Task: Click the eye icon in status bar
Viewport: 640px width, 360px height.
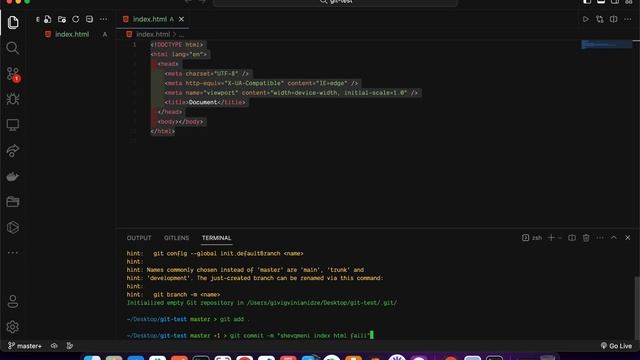Action: [54, 346]
